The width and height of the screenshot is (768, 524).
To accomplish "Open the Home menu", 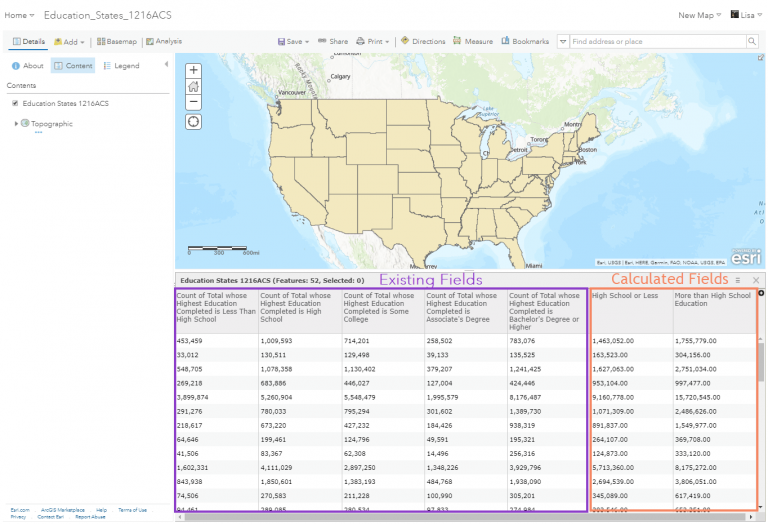I will [20, 15].
